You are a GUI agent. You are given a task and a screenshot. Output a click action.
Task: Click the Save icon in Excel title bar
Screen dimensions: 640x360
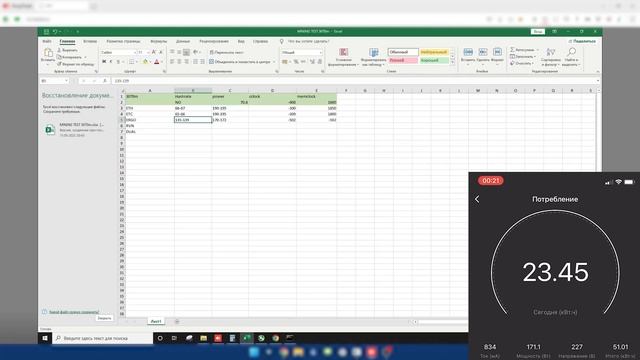pyautogui.click(x=46, y=31)
